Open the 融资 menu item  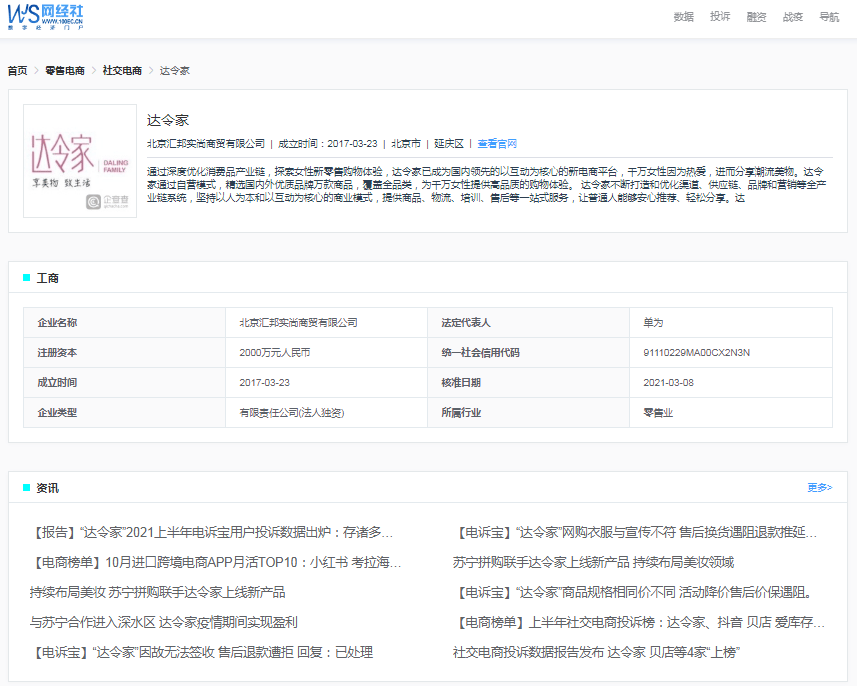point(756,17)
